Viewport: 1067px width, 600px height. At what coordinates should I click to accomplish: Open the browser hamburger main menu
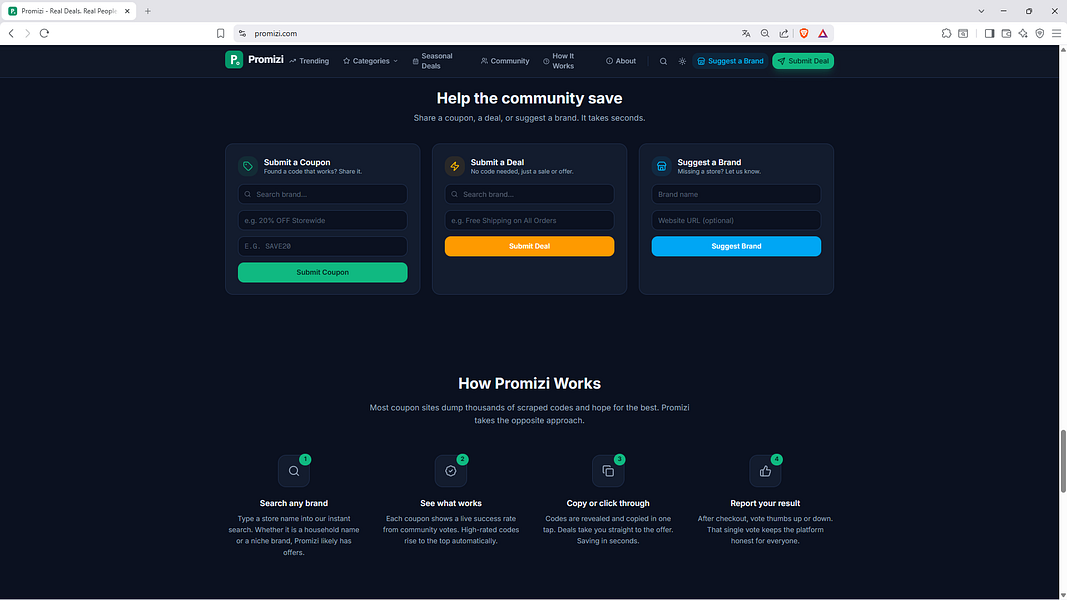coord(1056,33)
